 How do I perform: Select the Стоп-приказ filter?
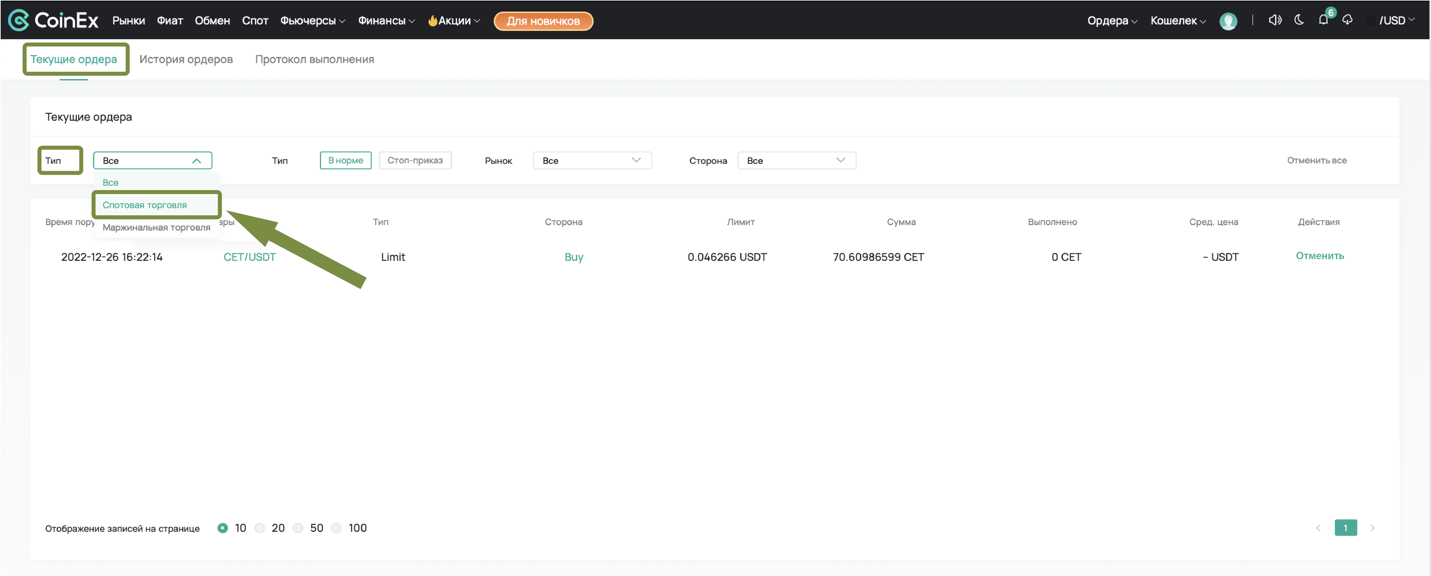point(415,160)
